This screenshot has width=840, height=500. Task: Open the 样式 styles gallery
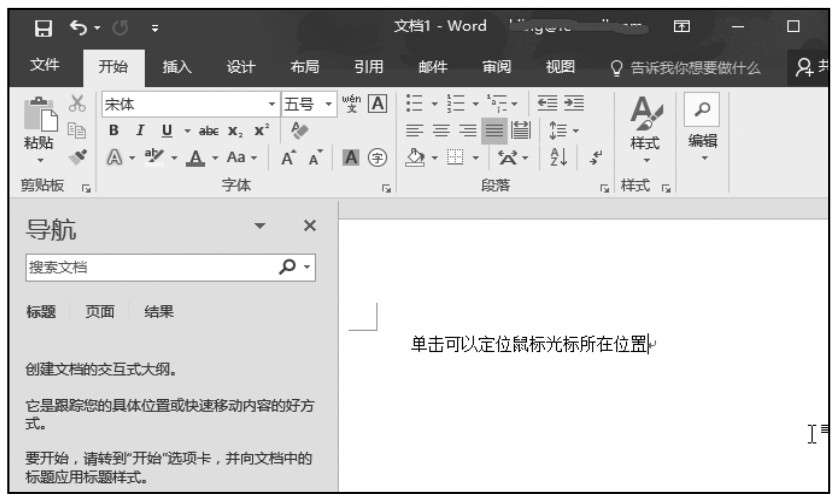click(x=647, y=130)
